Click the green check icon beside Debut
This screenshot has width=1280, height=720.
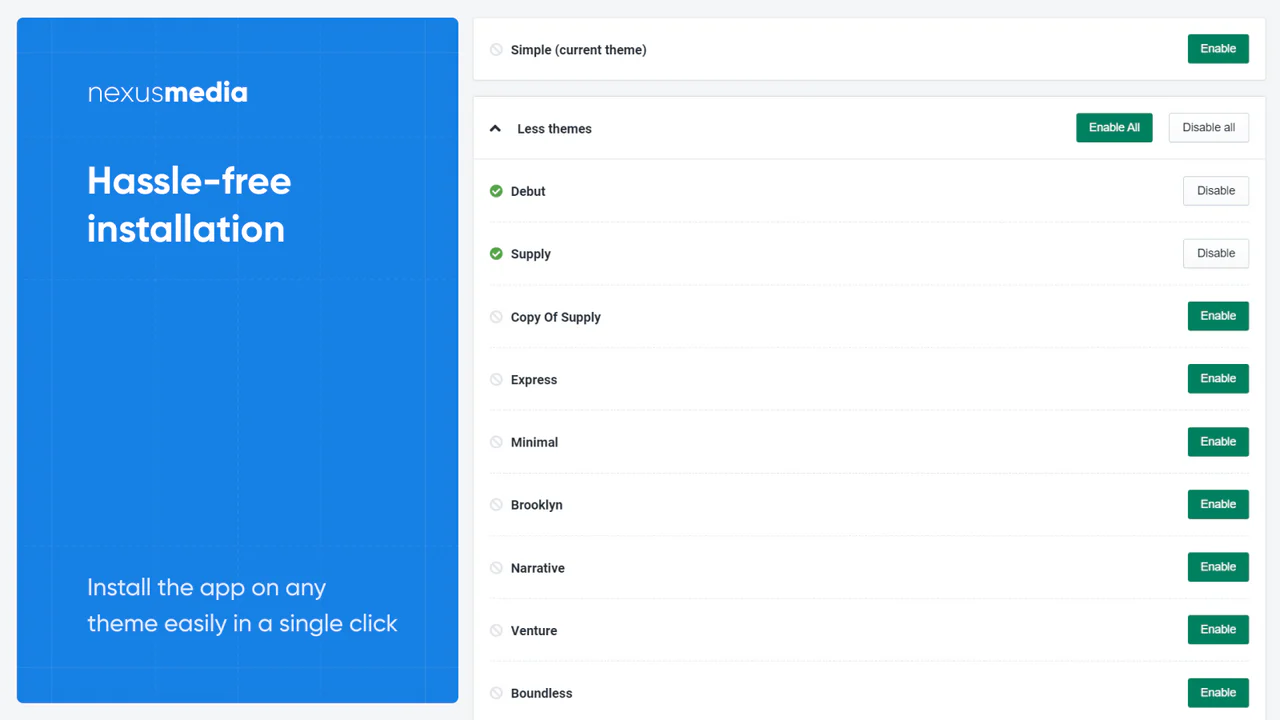pyautogui.click(x=496, y=191)
